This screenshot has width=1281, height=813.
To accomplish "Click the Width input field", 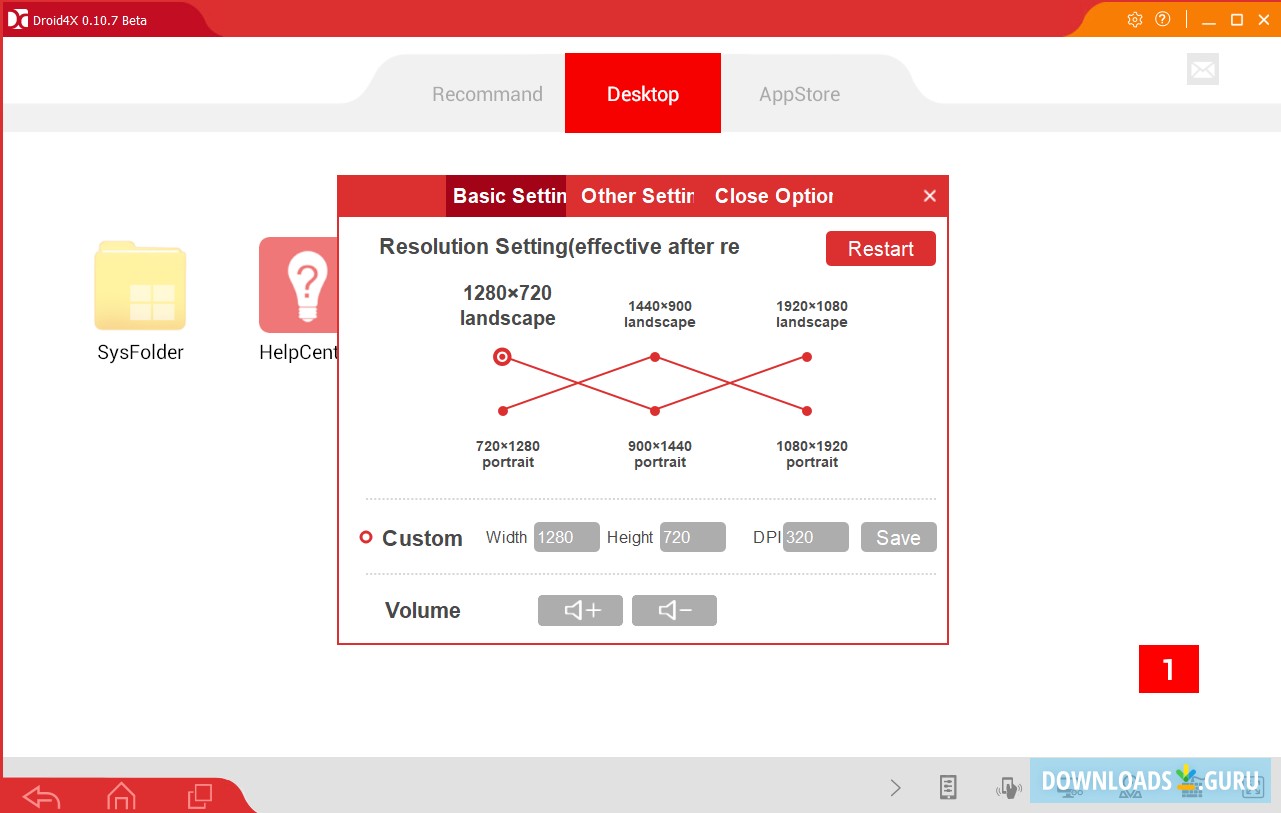I will pyautogui.click(x=567, y=537).
